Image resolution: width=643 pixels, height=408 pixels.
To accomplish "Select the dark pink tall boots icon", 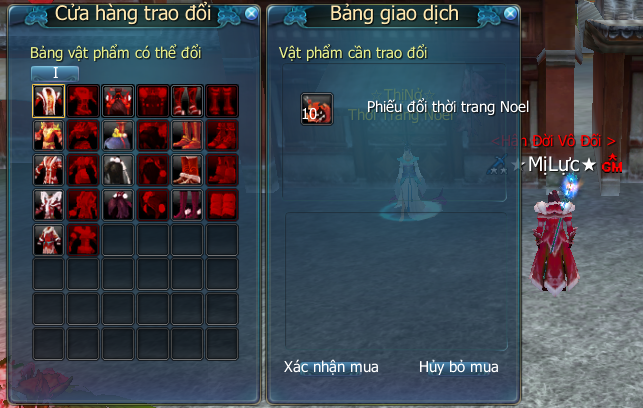I will click(x=187, y=204).
